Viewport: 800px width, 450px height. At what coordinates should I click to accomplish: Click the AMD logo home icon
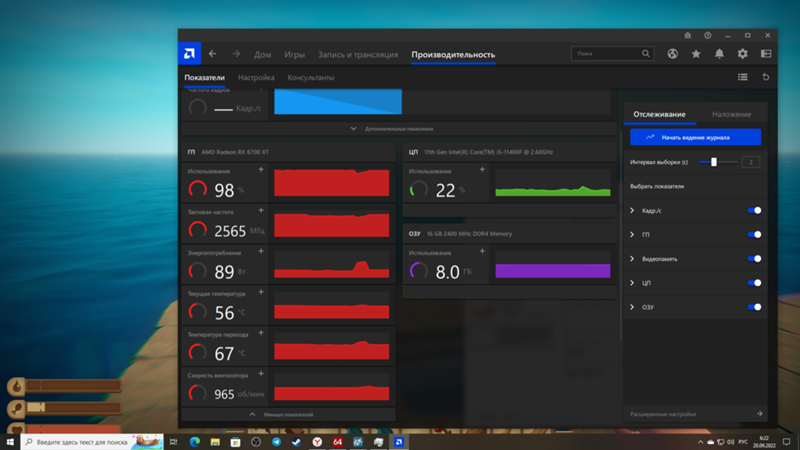coord(189,54)
